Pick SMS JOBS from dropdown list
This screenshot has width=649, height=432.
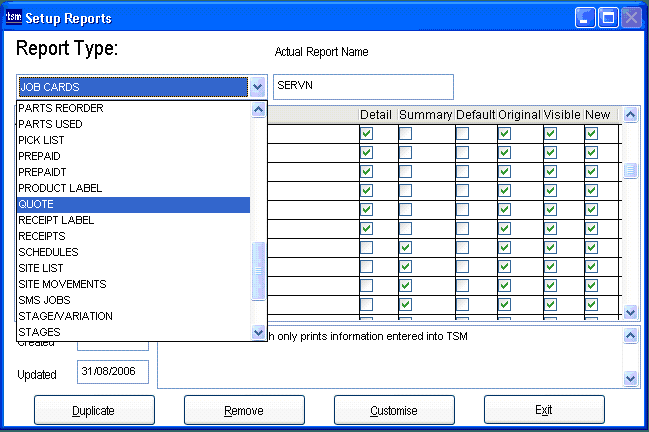click(133, 300)
